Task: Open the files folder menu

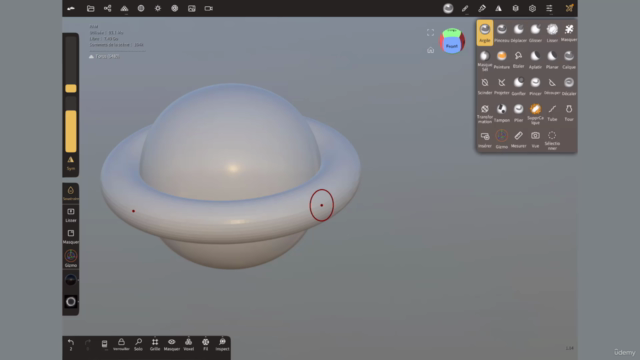Action: click(91, 8)
